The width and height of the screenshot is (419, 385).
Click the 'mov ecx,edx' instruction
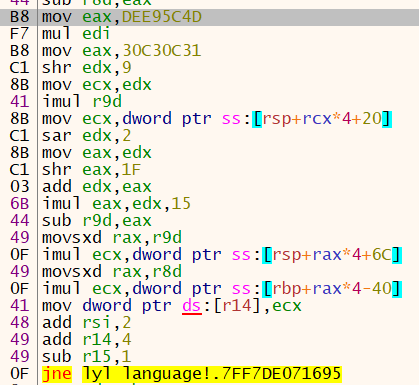[97, 85]
